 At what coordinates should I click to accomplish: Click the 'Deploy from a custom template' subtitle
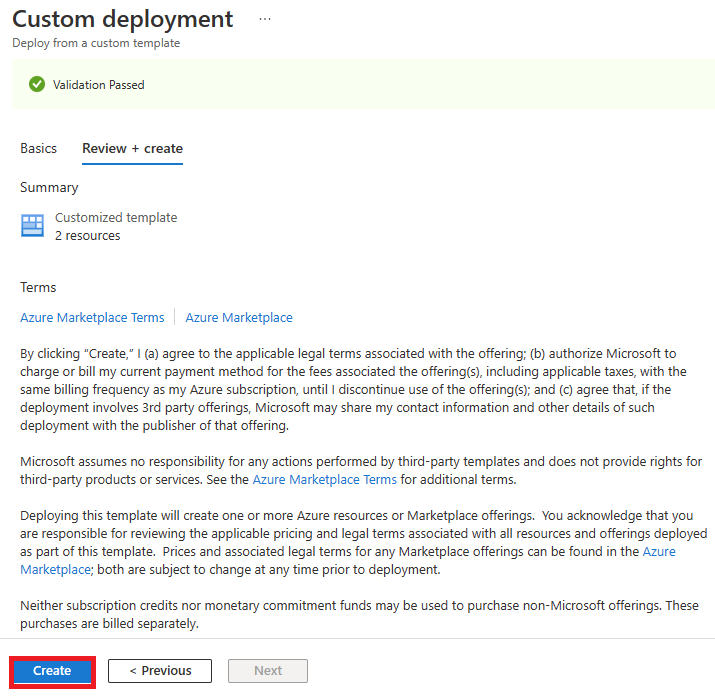click(x=96, y=43)
